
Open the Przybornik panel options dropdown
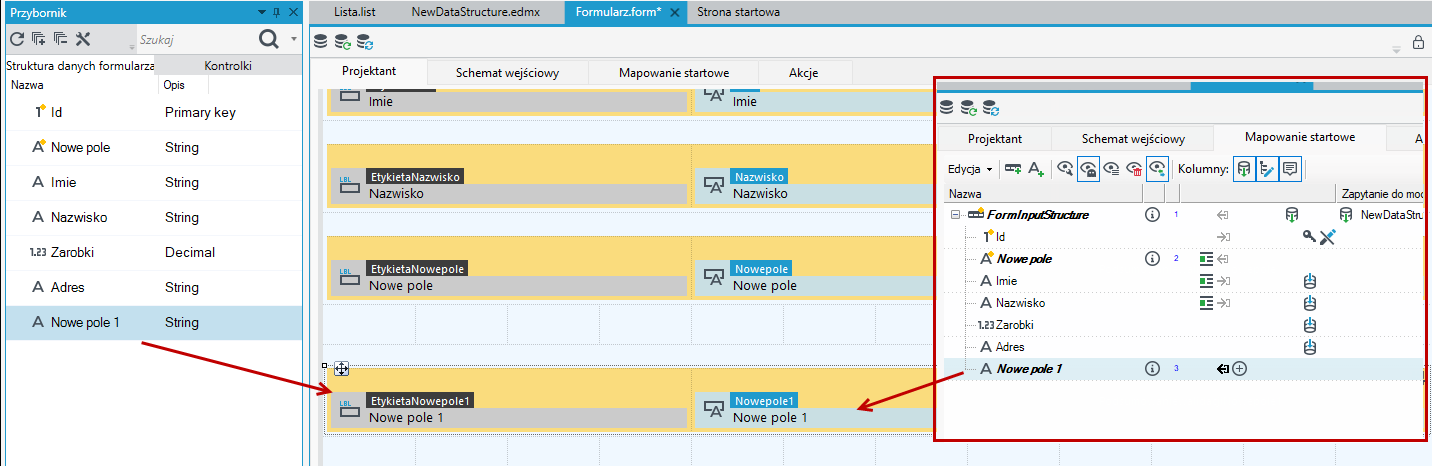point(262,11)
